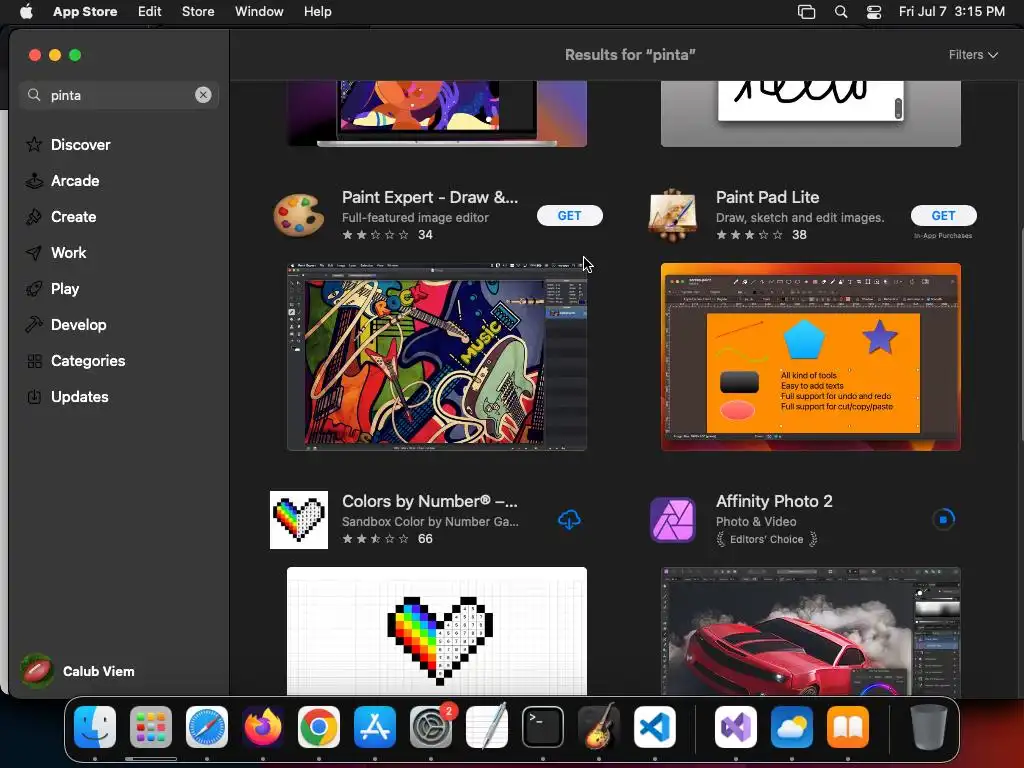Open the Weather app in Dock
This screenshot has width=1024, height=768.
pos(792,727)
